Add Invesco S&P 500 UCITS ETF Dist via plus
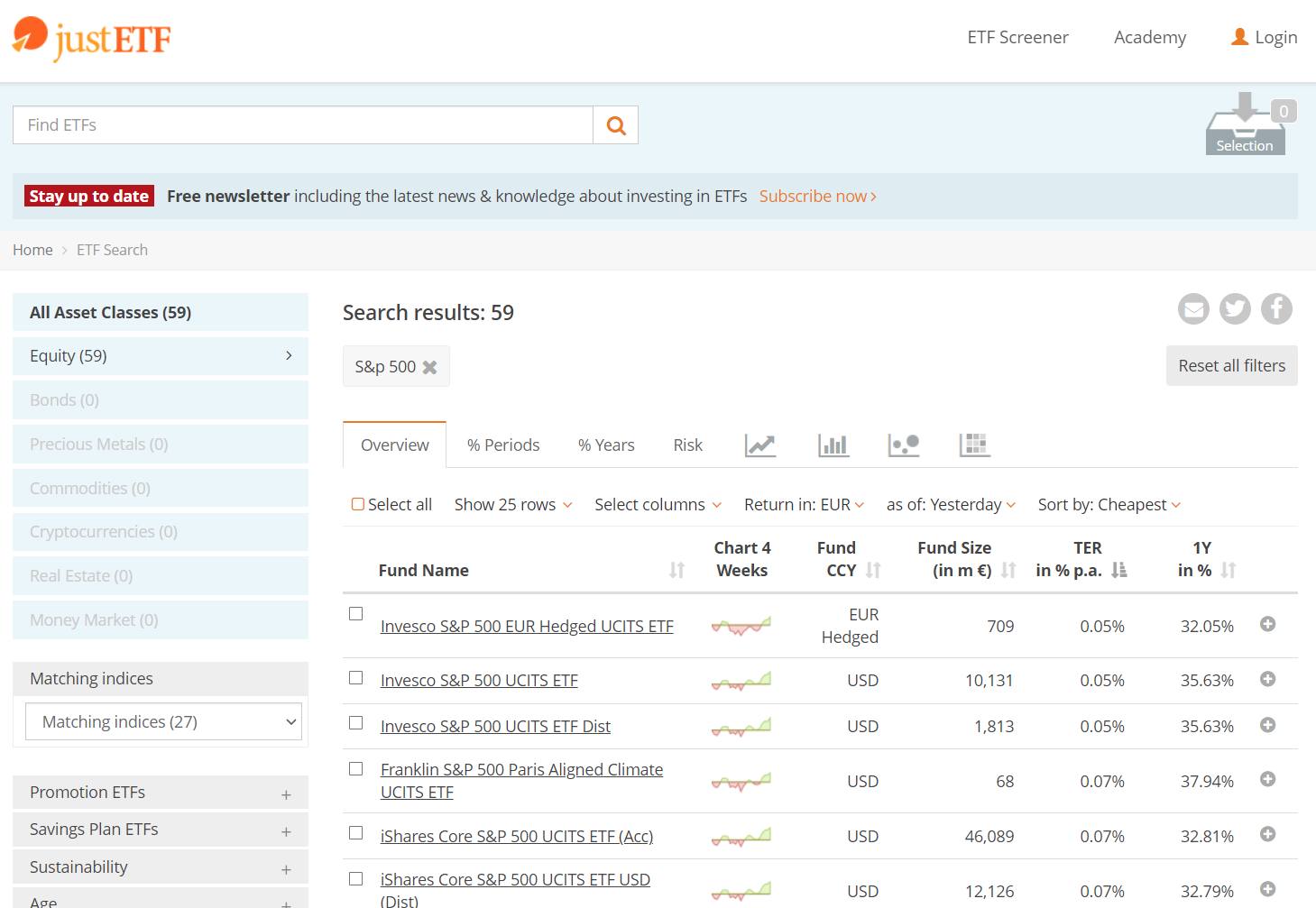1316x908 pixels. pos(1267,725)
